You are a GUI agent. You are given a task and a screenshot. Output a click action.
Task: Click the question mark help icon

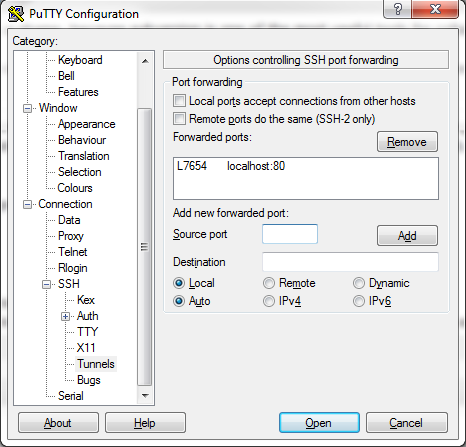coord(398,9)
